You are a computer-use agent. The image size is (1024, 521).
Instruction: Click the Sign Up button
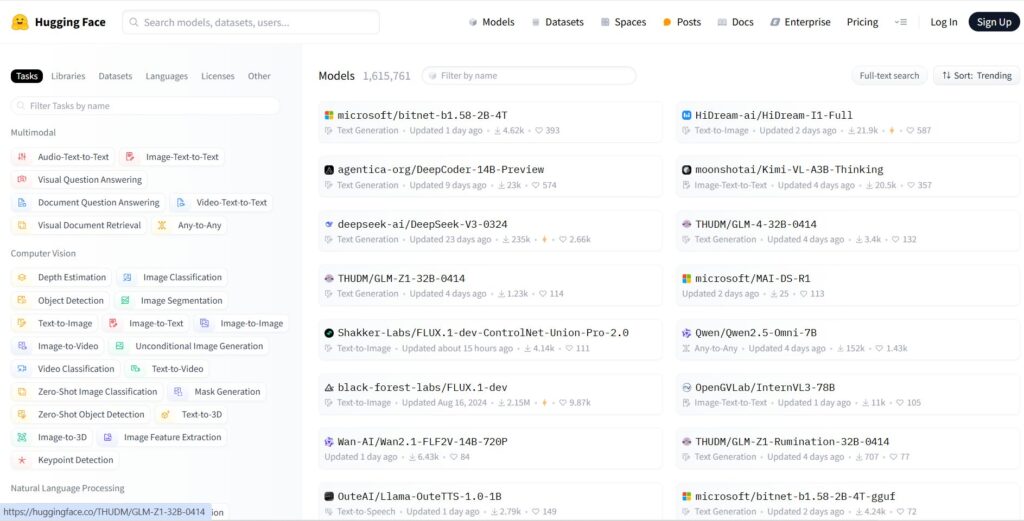pyautogui.click(x=994, y=22)
